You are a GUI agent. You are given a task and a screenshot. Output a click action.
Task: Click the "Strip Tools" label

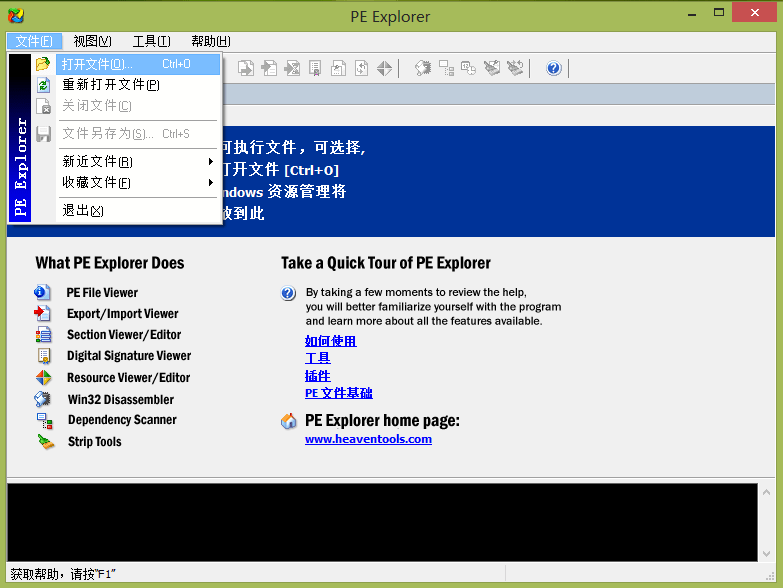(x=95, y=442)
